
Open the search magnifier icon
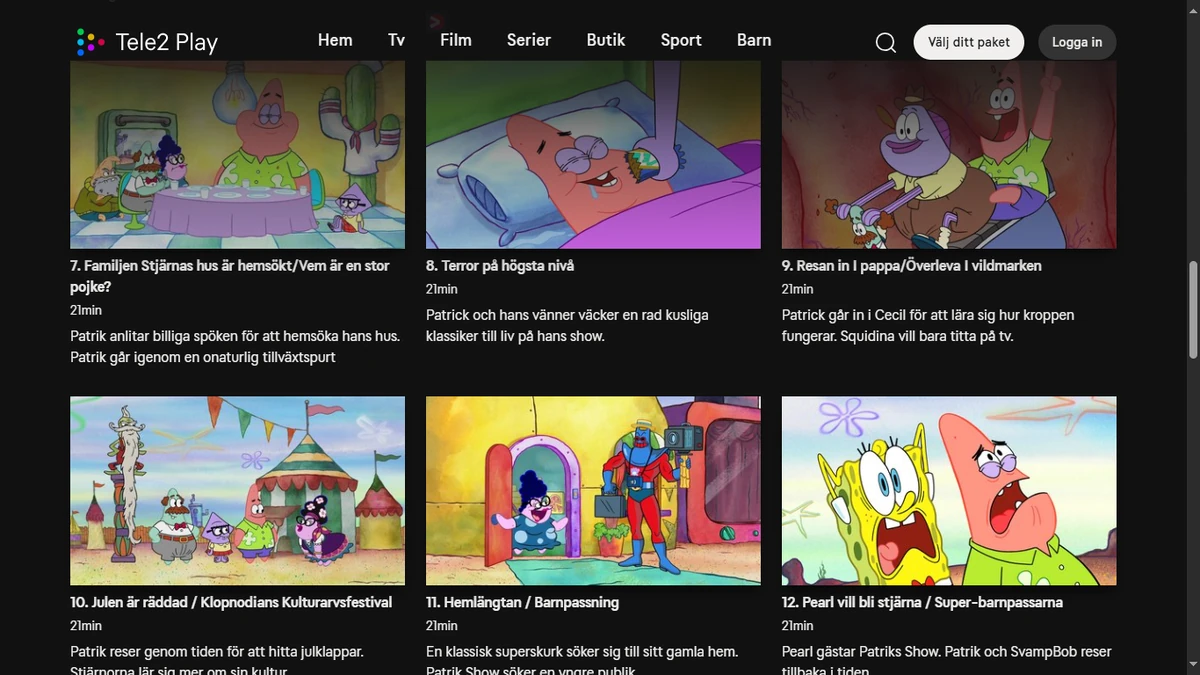(x=885, y=42)
